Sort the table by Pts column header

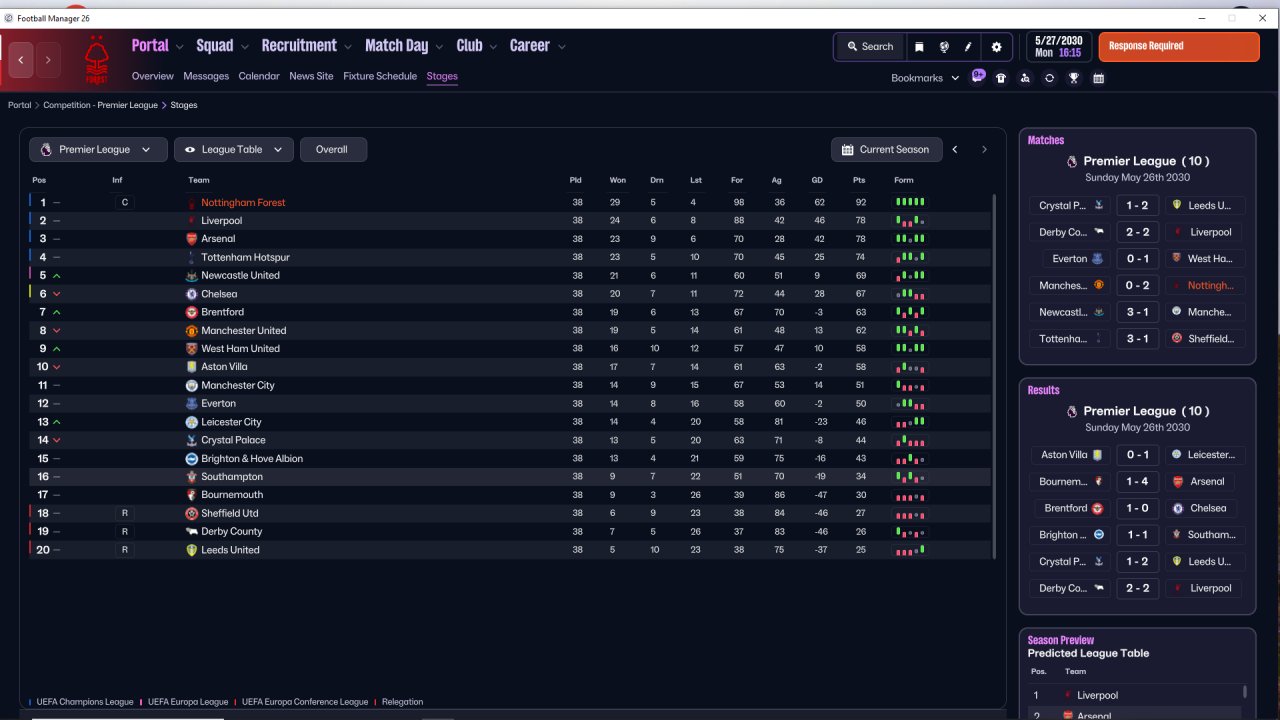point(858,180)
